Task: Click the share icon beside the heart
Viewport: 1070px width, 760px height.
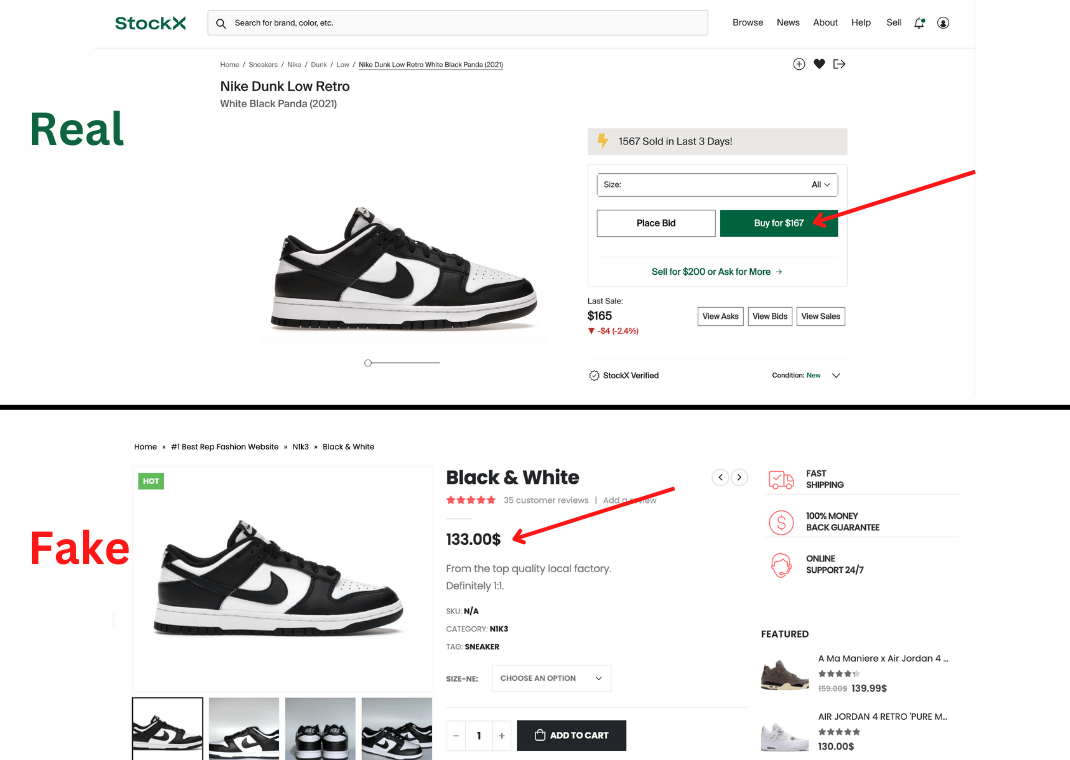Action: pyautogui.click(x=839, y=64)
